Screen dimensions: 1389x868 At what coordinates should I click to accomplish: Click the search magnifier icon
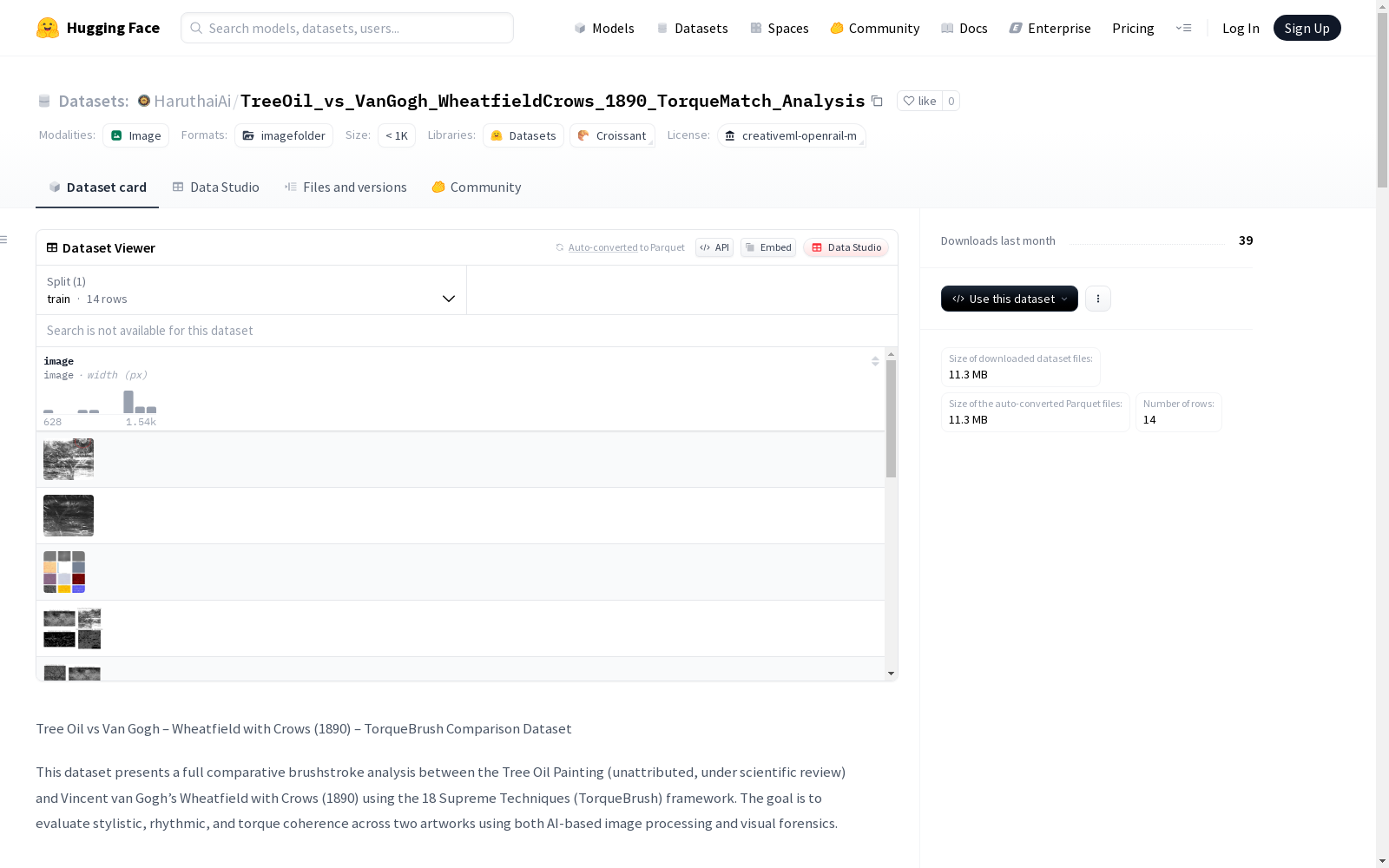[196, 28]
